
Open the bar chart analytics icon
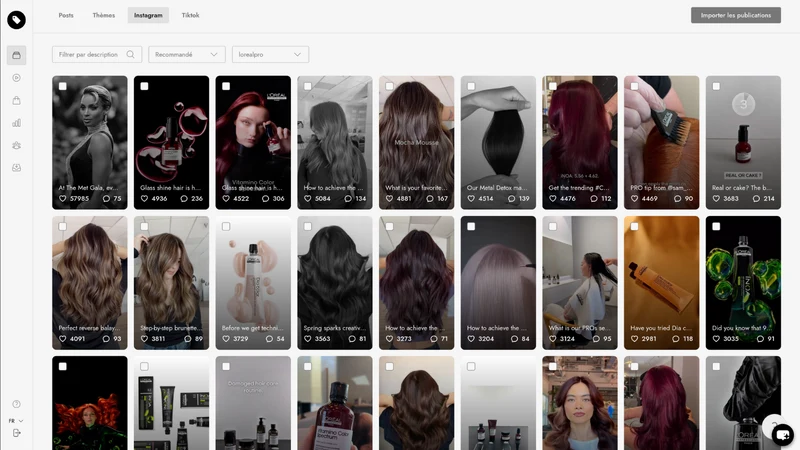coord(16,123)
